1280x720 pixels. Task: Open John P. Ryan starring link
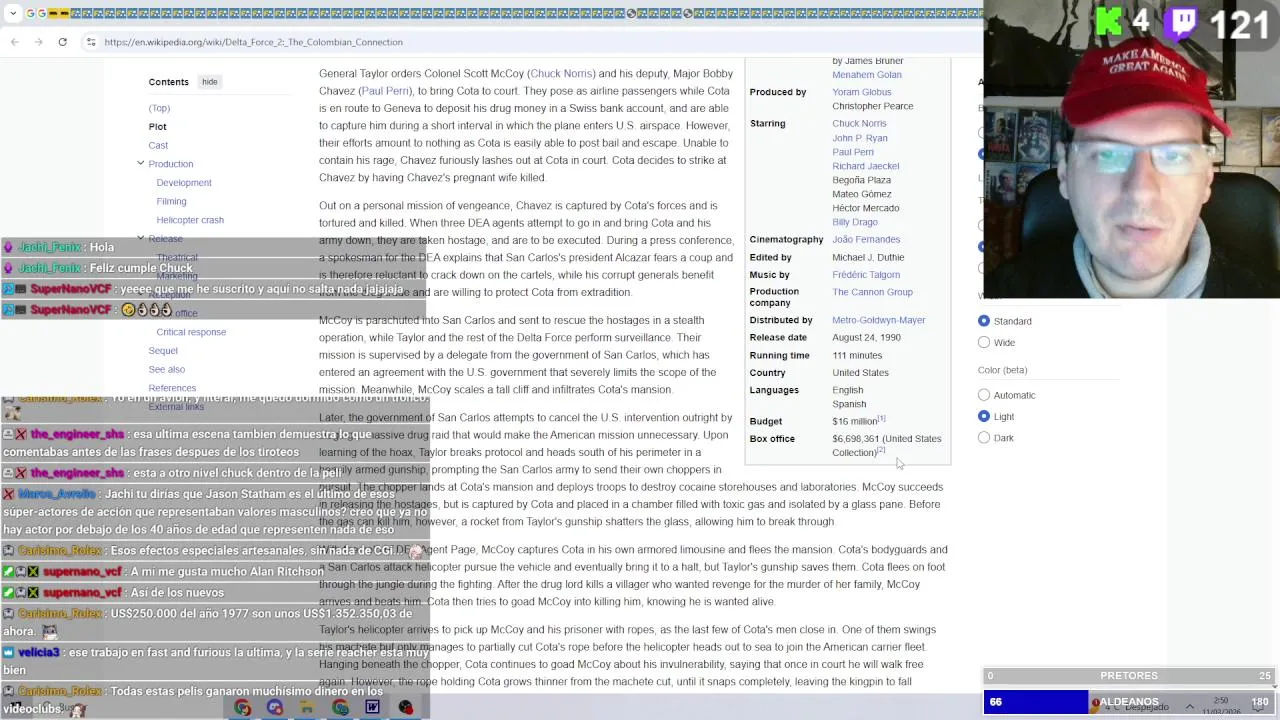click(x=860, y=138)
